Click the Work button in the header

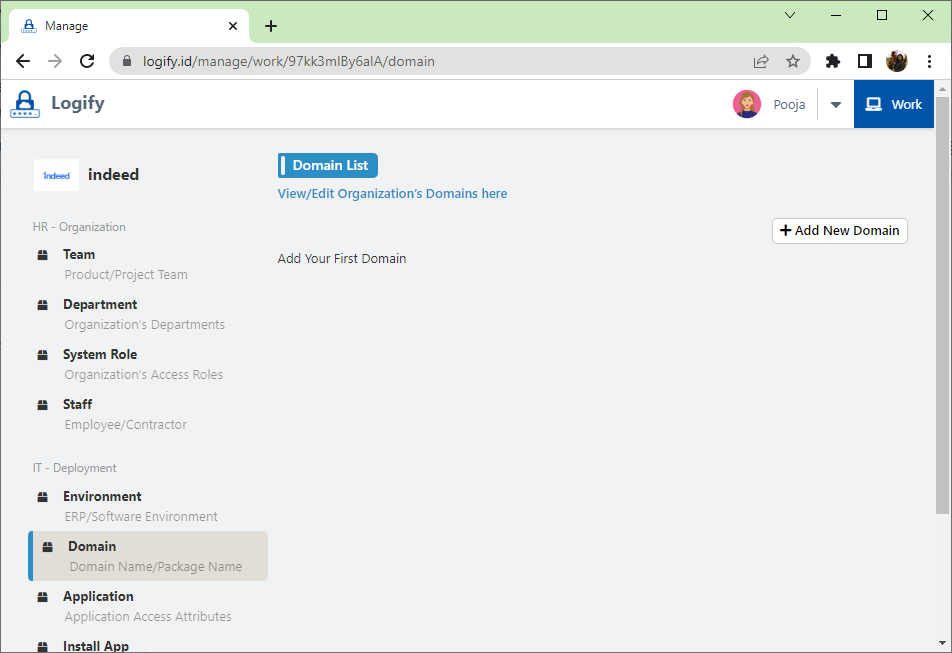pyautogui.click(x=894, y=104)
